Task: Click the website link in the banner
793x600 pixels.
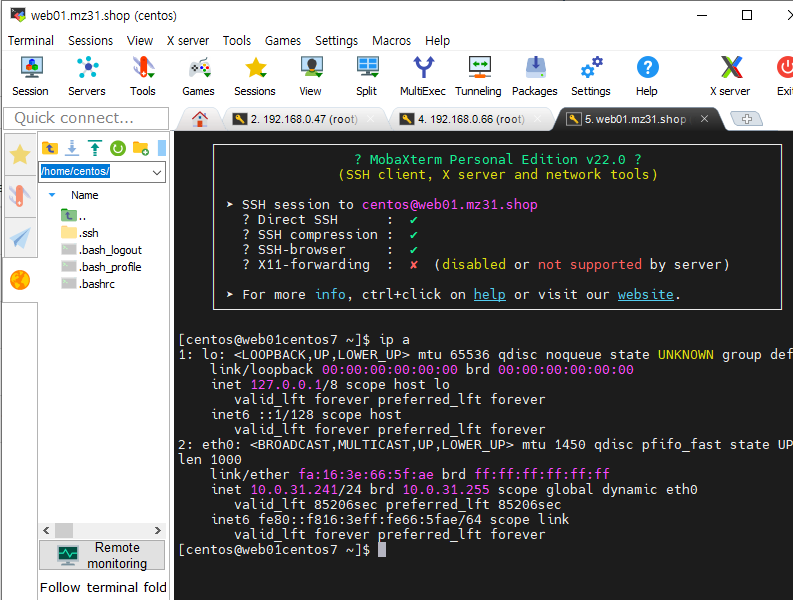Action: pyautogui.click(x=646, y=294)
